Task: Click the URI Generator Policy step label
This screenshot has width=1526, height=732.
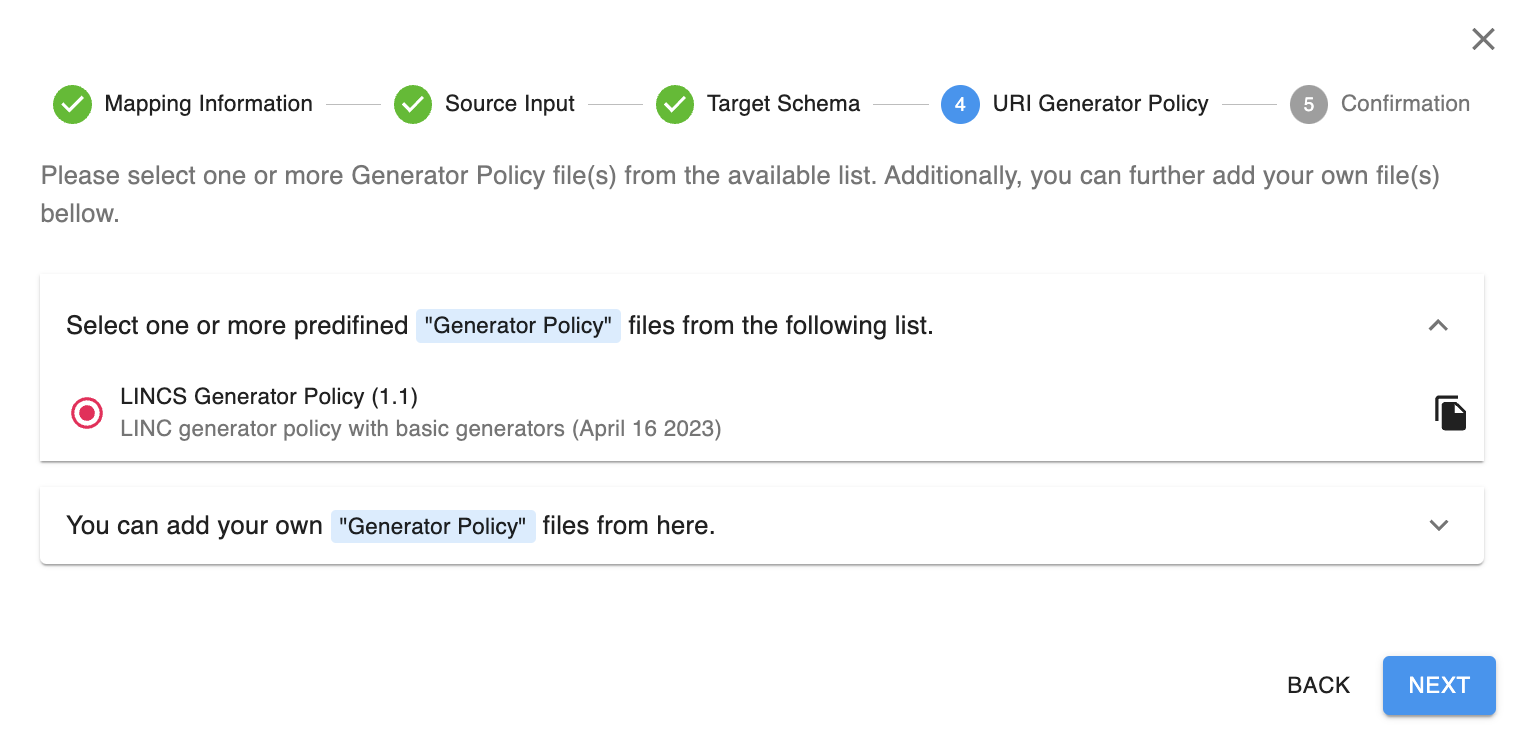Action: click(x=1100, y=104)
